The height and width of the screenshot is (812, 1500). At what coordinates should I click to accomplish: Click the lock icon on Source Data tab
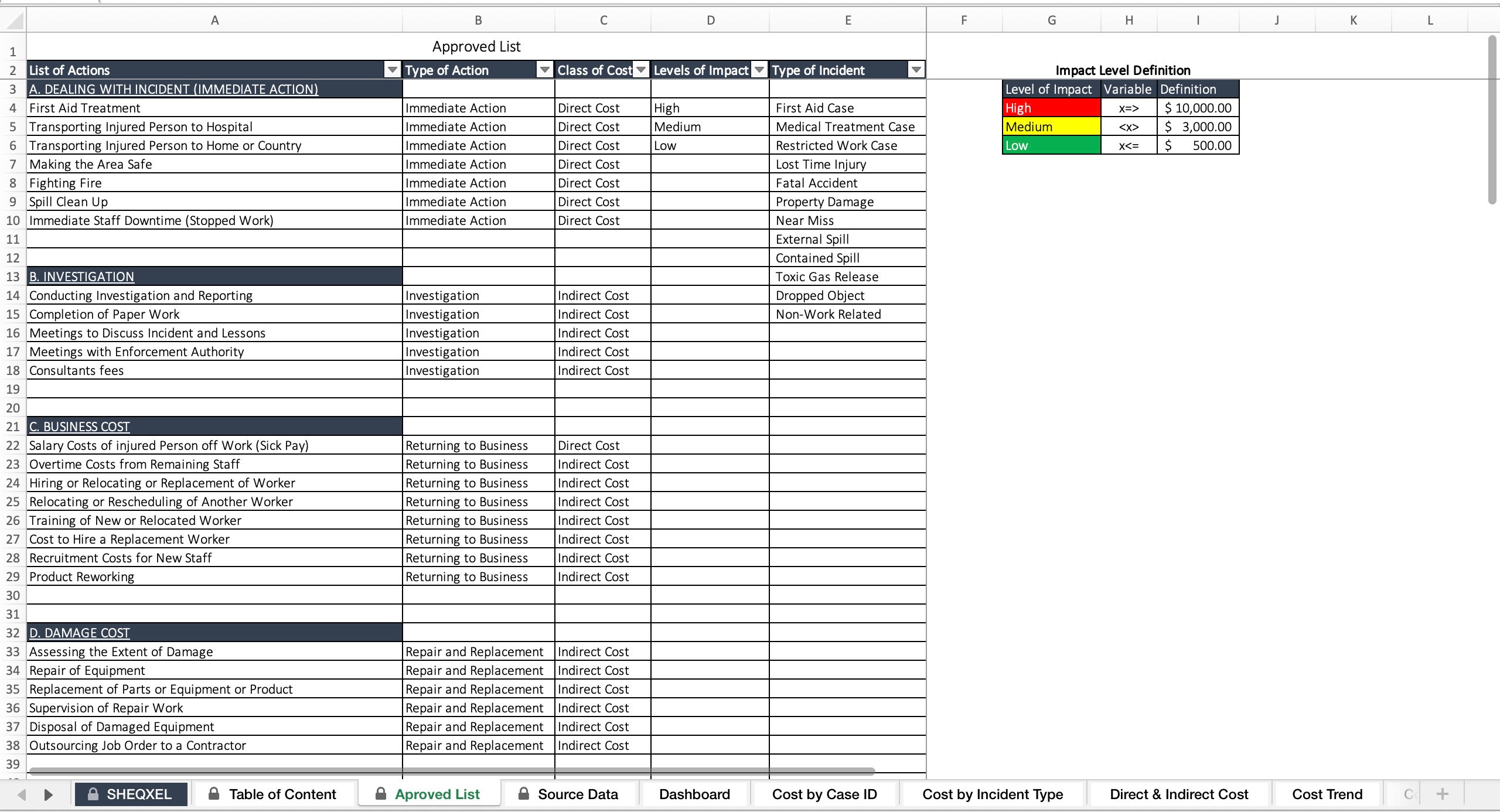523,794
